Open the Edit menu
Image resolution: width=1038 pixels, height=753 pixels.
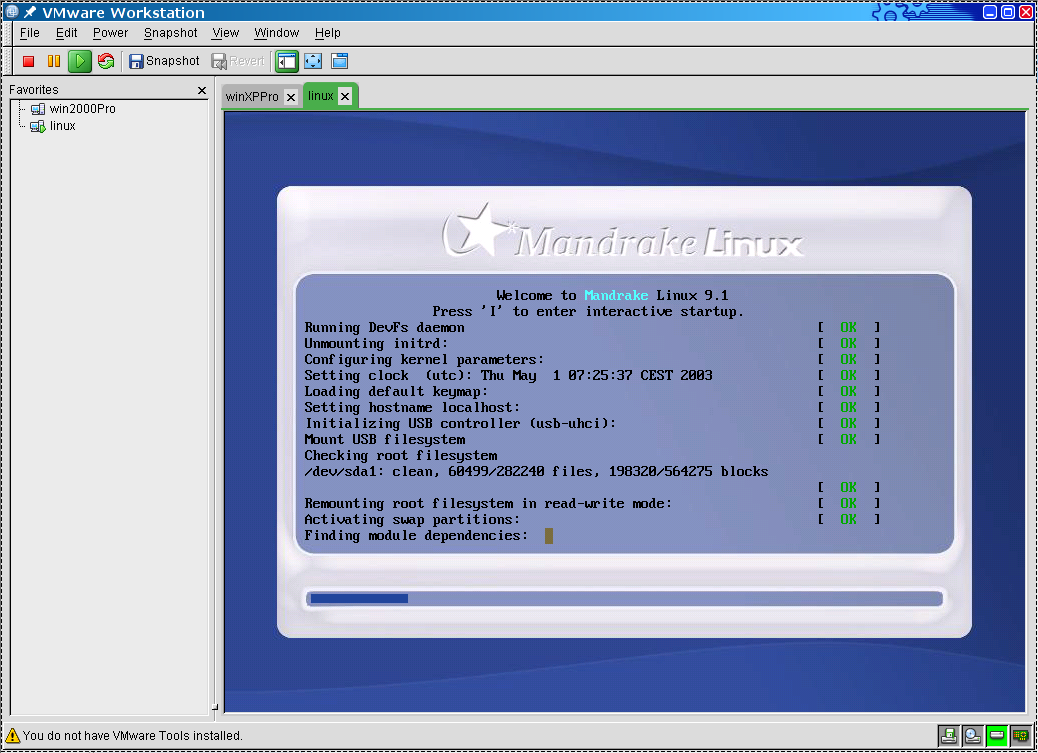pos(66,33)
